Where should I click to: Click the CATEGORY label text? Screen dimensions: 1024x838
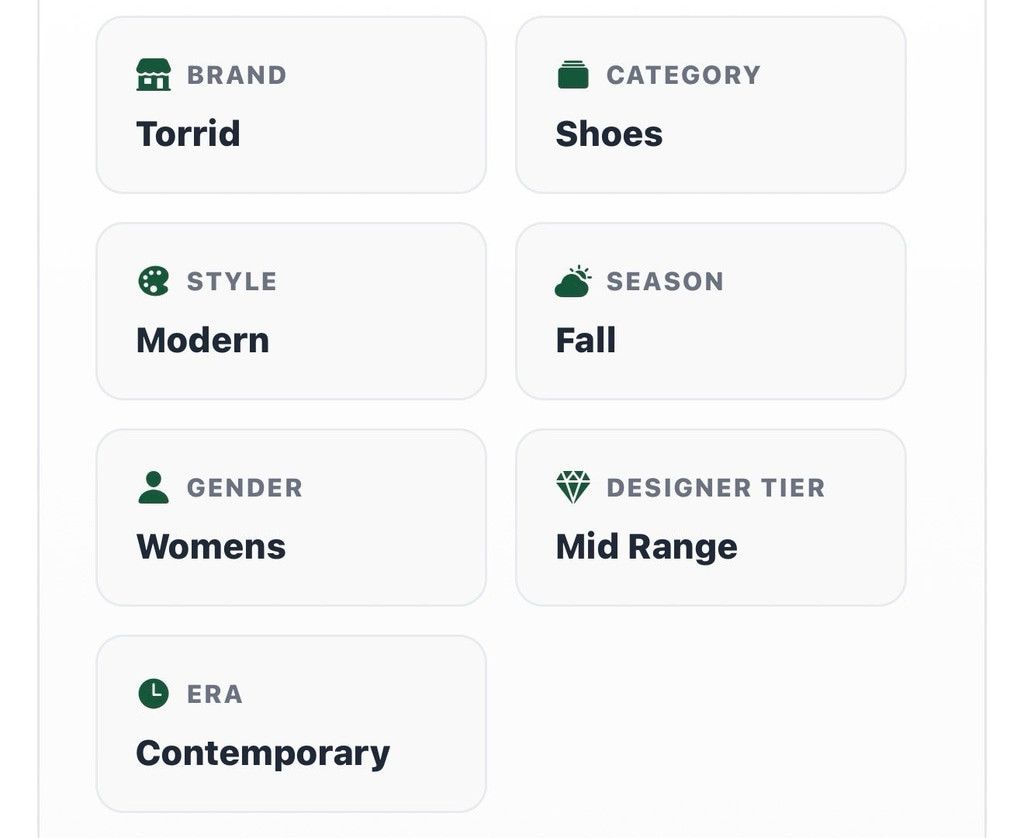click(683, 75)
